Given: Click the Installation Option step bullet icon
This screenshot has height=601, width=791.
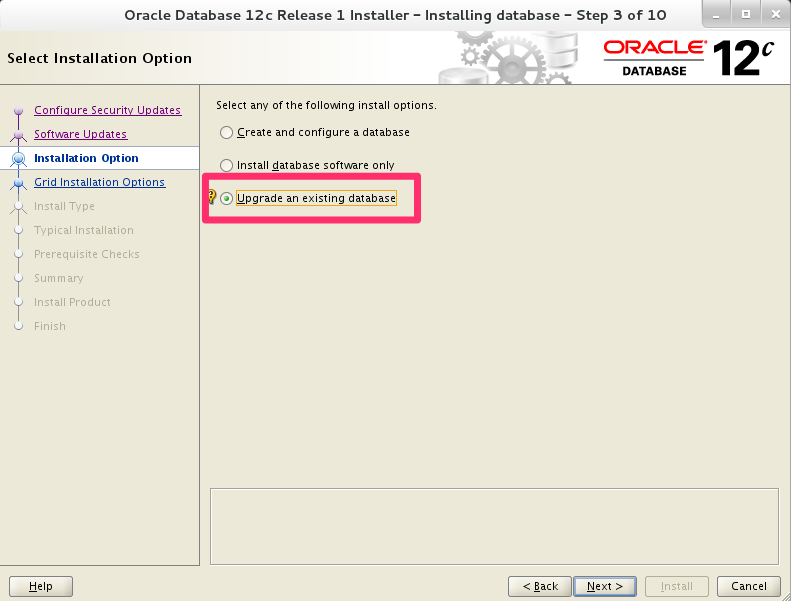Looking at the screenshot, I should click(19, 158).
